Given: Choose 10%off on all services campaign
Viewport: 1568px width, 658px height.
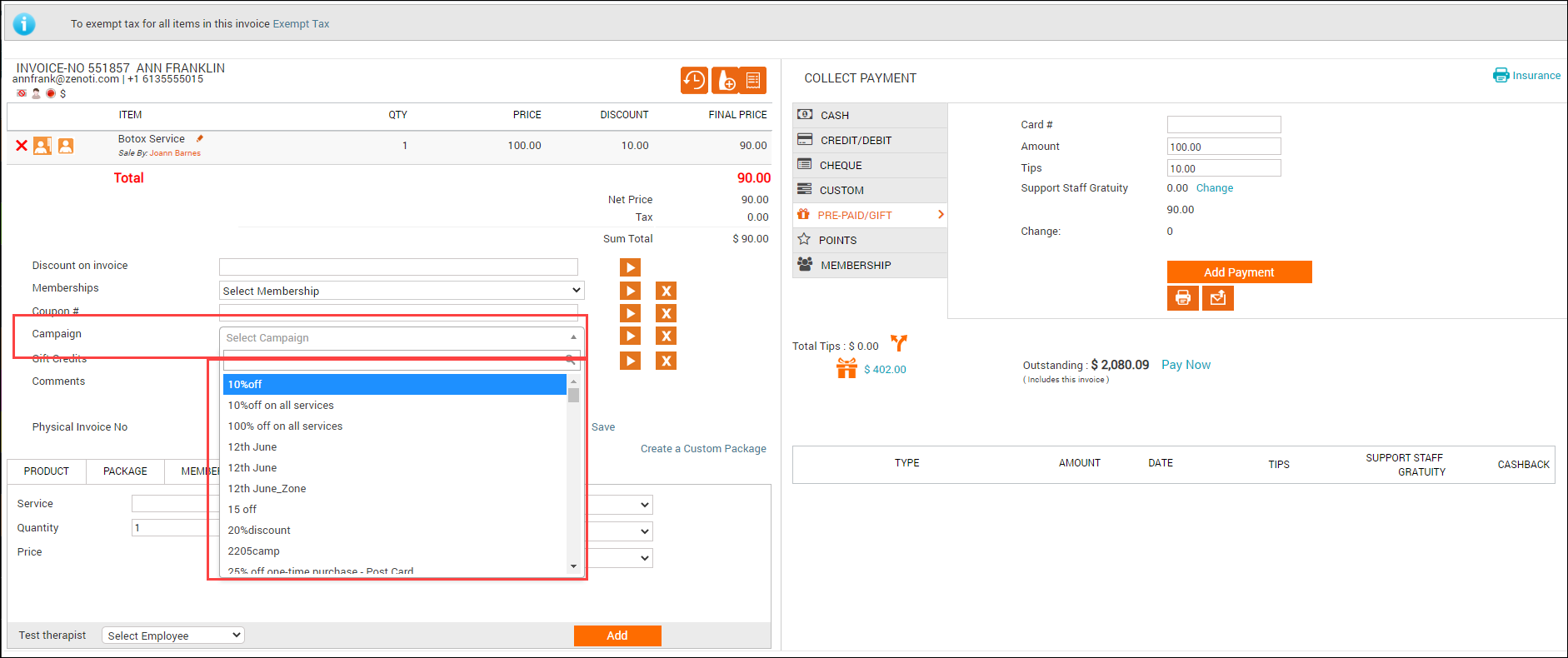Looking at the screenshot, I should pos(395,405).
